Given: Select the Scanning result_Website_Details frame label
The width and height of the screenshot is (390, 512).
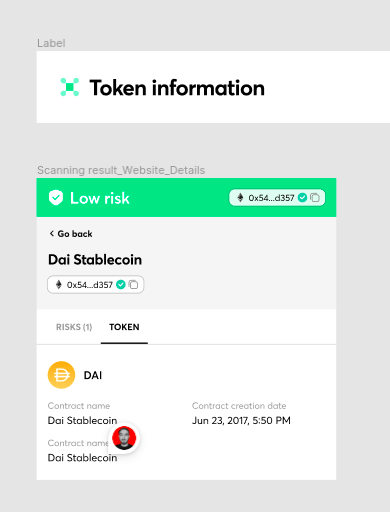Looking at the screenshot, I should coord(121,170).
